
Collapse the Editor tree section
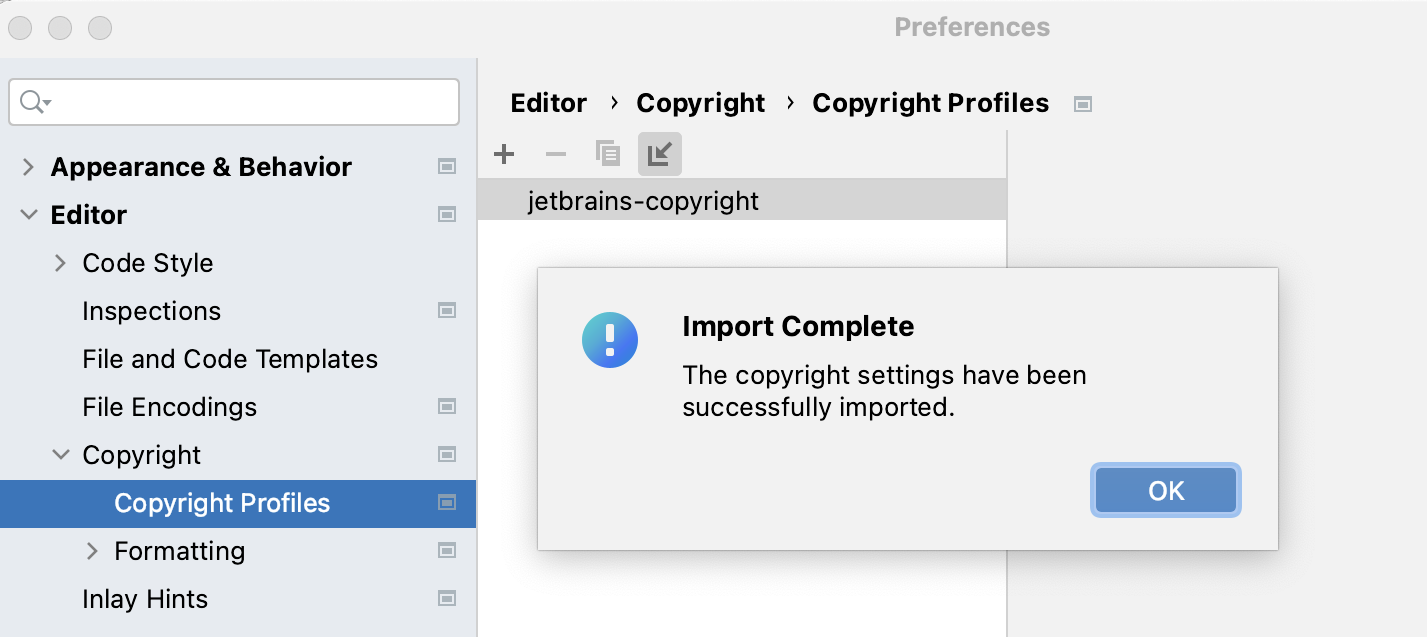click(28, 215)
